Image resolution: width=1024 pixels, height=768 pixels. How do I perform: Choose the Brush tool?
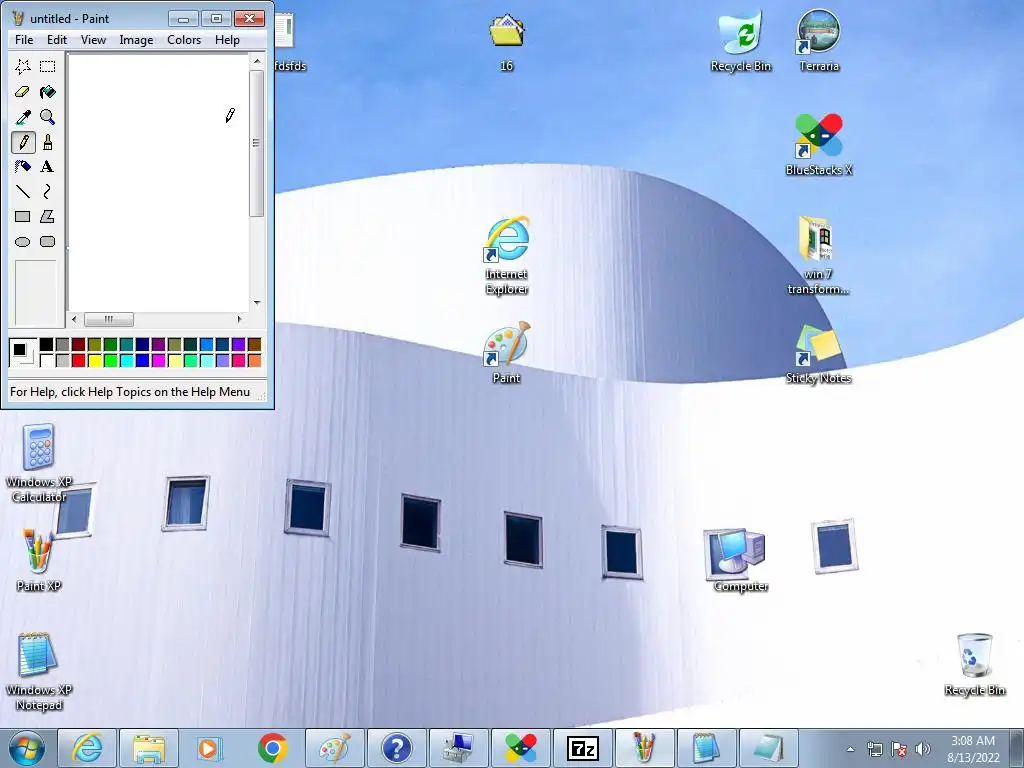(x=47, y=142)
